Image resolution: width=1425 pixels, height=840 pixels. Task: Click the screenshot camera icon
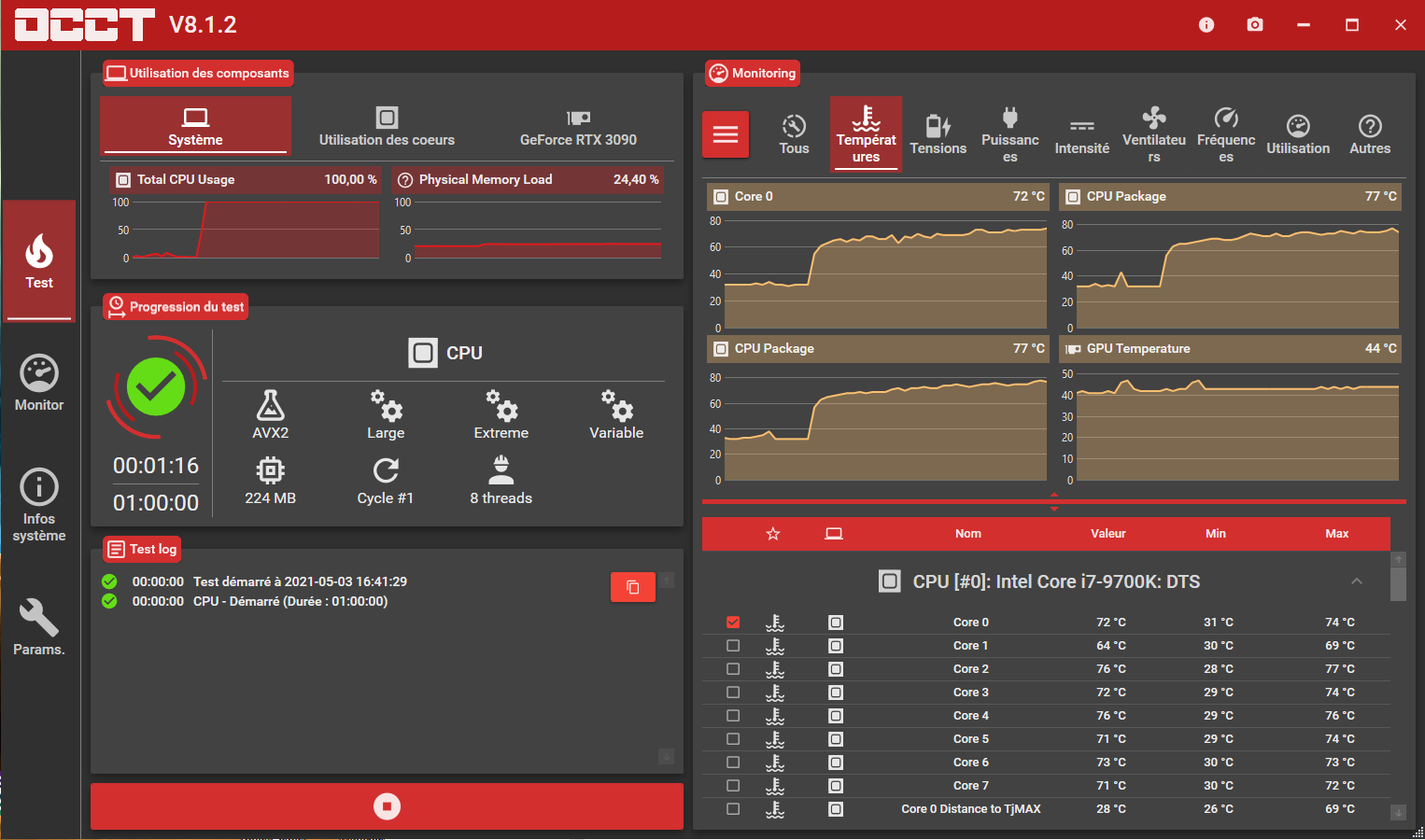coord(1255,25)
